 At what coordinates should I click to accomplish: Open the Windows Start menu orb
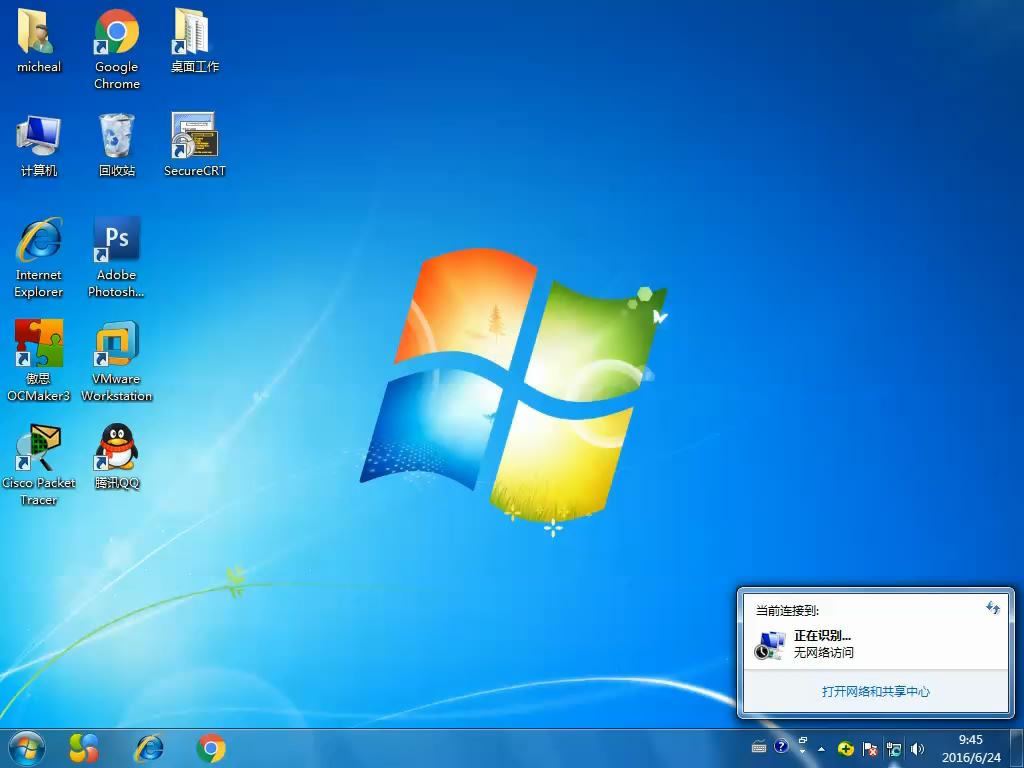coord(27,748)
